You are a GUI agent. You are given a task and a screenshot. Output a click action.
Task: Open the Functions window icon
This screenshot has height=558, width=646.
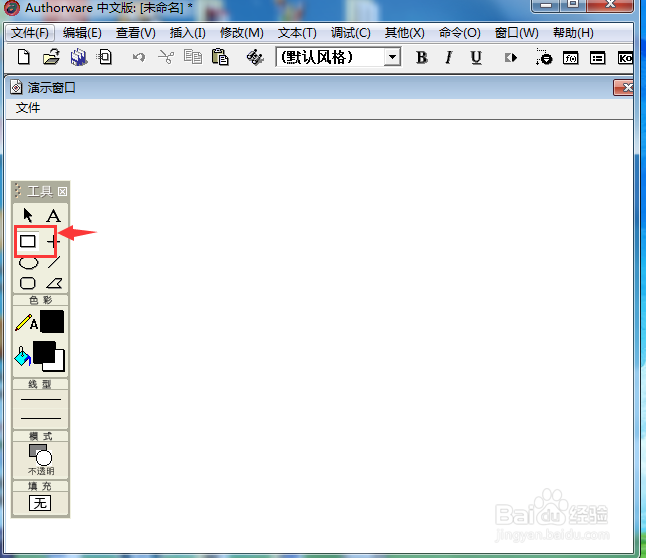[571, 58]
